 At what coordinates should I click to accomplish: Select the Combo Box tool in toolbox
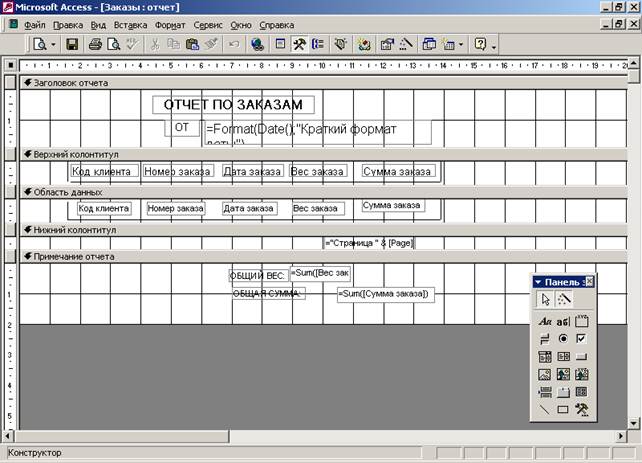coord(545,357)
